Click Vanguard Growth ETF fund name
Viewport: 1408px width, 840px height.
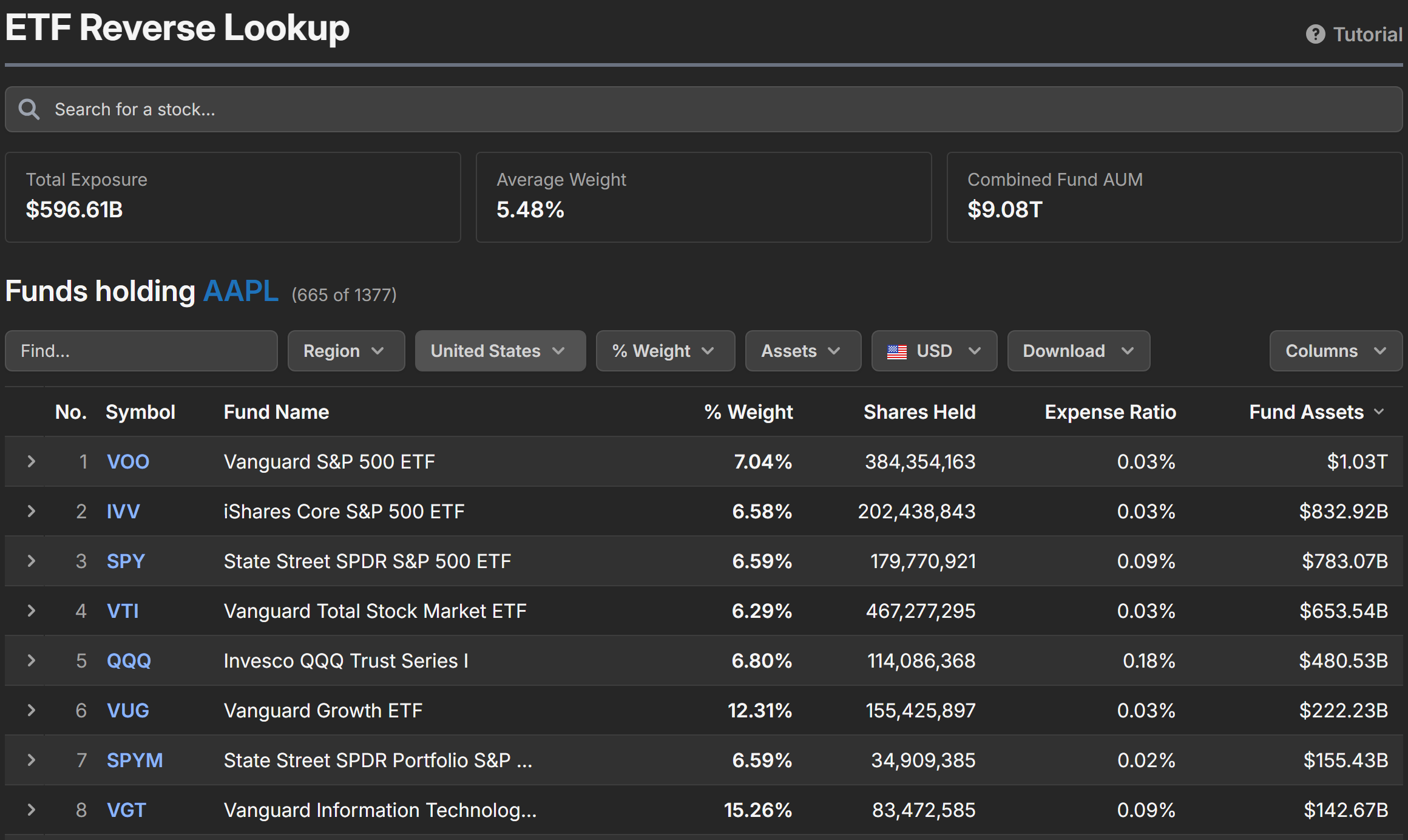(323, 711)
